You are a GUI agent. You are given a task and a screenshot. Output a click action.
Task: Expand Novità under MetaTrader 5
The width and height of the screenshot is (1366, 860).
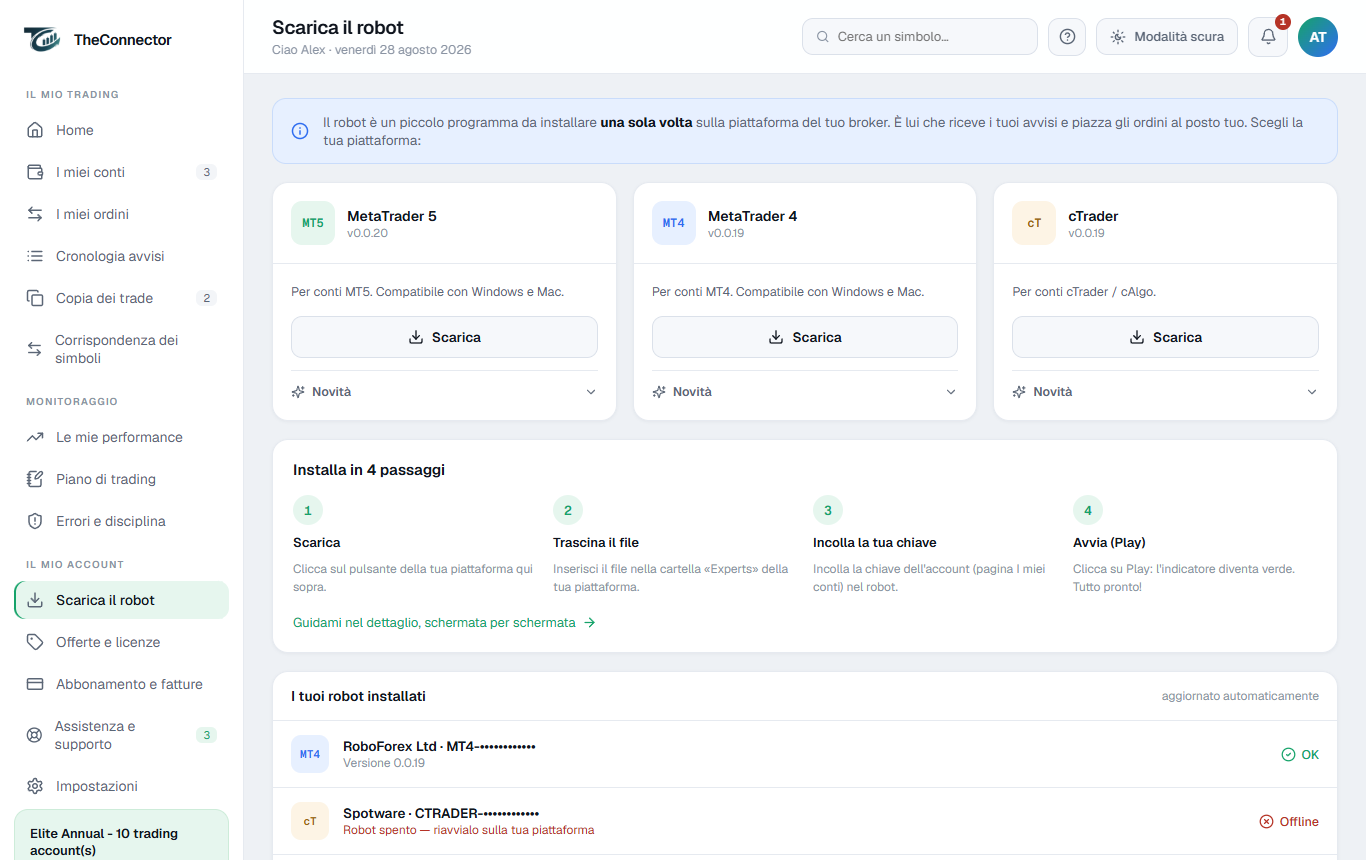coord(444,392)
